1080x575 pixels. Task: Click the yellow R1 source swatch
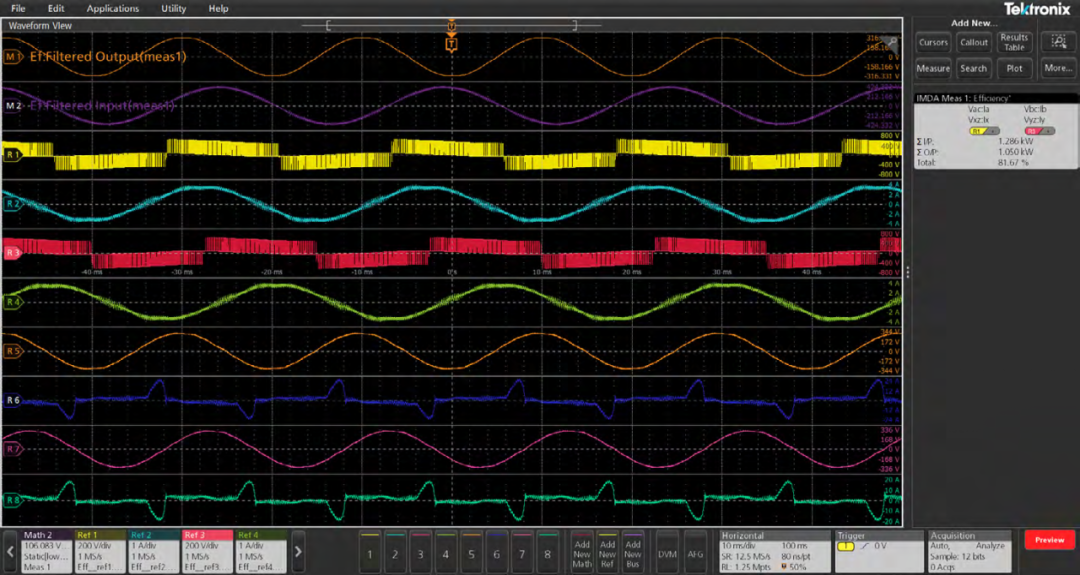tap(978, 131)
